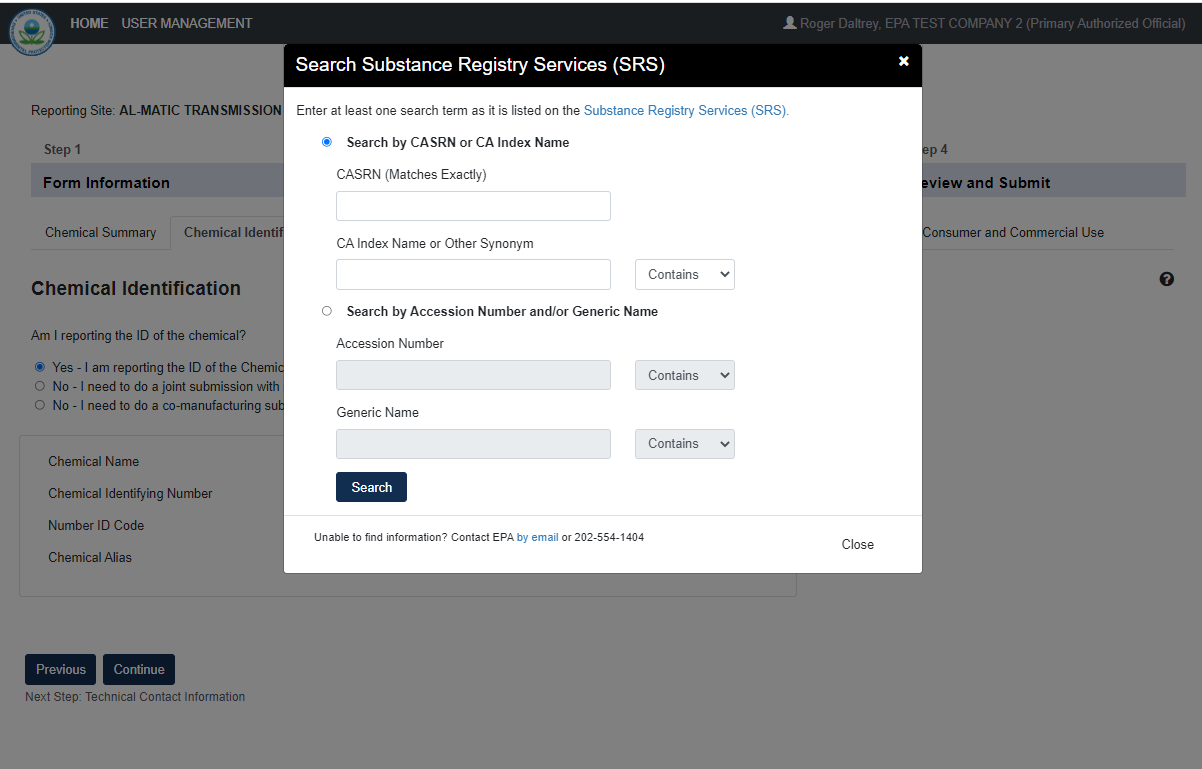The width and height of the screenshot is (1202, 769).
Task: Select Search by CASRN or CA Index Name
Action: pos(327,142)
